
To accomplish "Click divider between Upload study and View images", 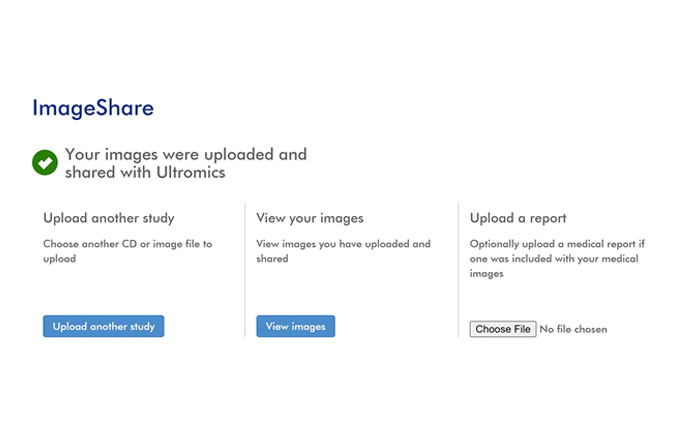I will coord(245,270).
